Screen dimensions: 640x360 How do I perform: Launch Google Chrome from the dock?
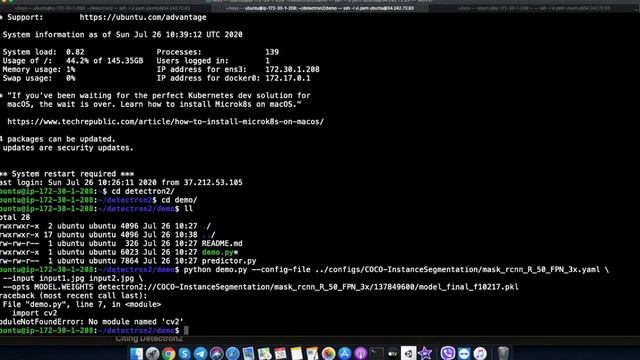(168, 353)
